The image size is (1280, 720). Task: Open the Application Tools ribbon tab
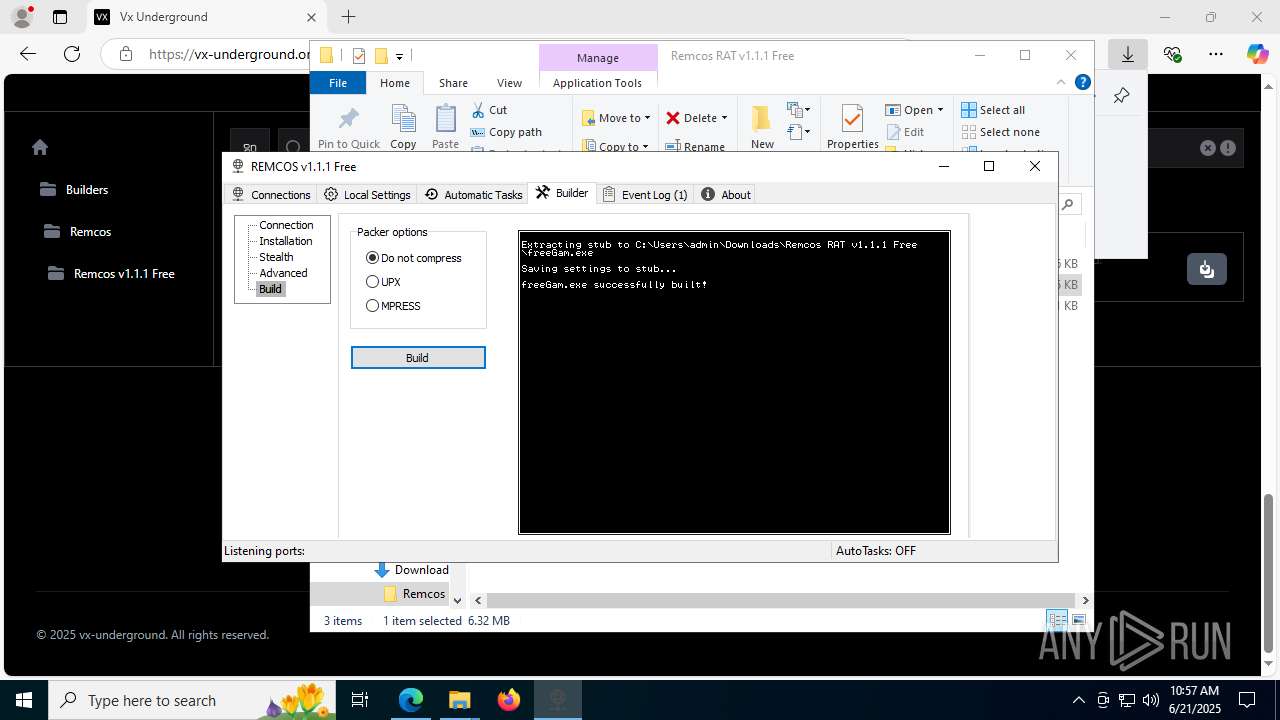[597, 83]
